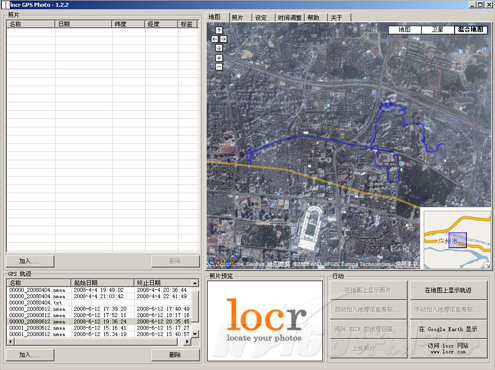Viewport: 495px width, 370px height.
Task: Switch map view to 卫星 satellite mode
Action: [438, 30]
